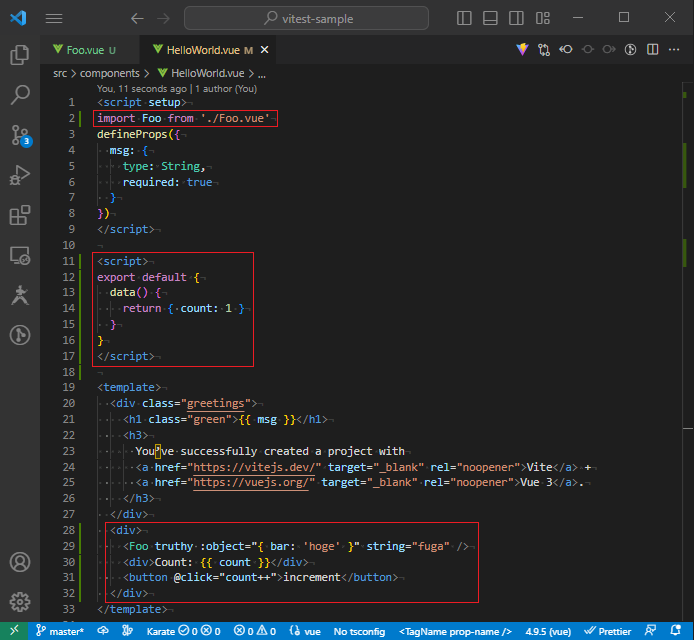Click the components breadcrumb segment
This screenshot has width=694, height=640.
[109, 73]
